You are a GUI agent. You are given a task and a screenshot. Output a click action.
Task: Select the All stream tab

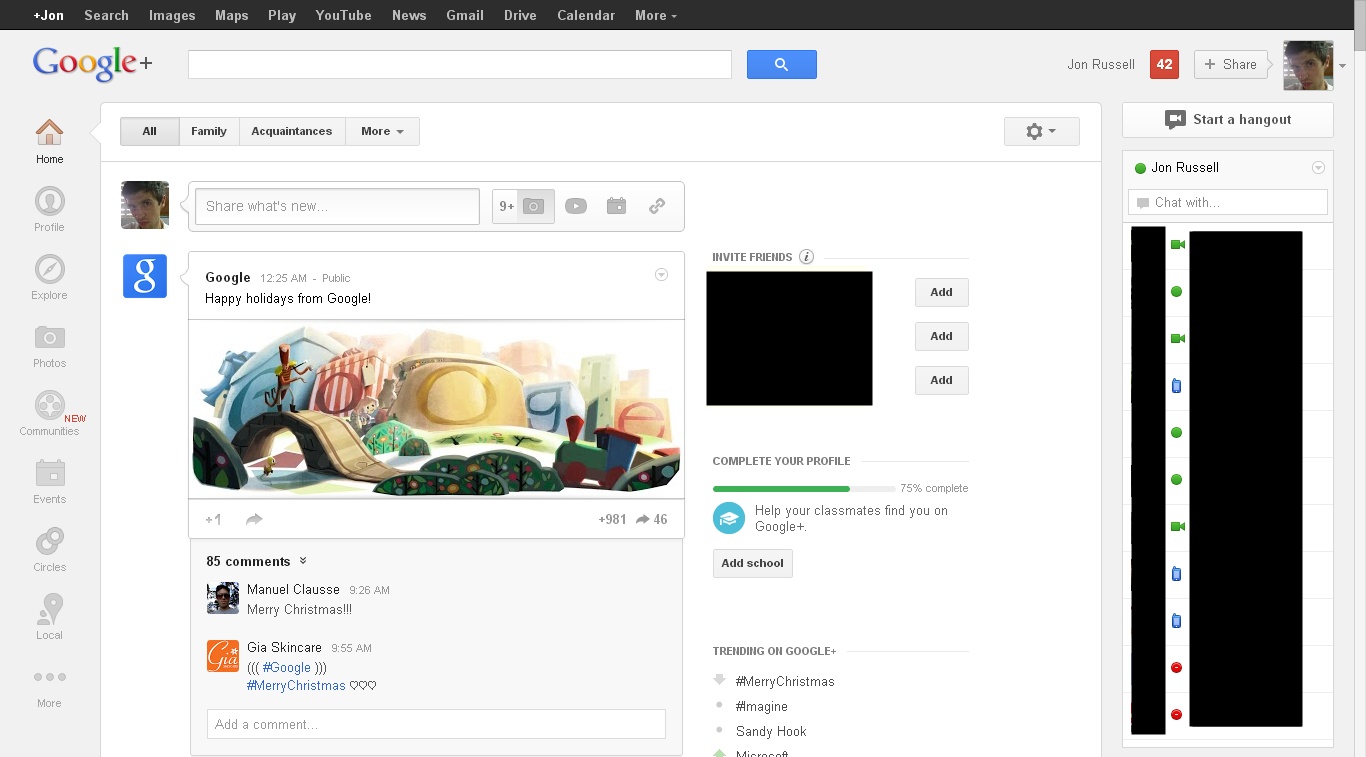(149, 131)
